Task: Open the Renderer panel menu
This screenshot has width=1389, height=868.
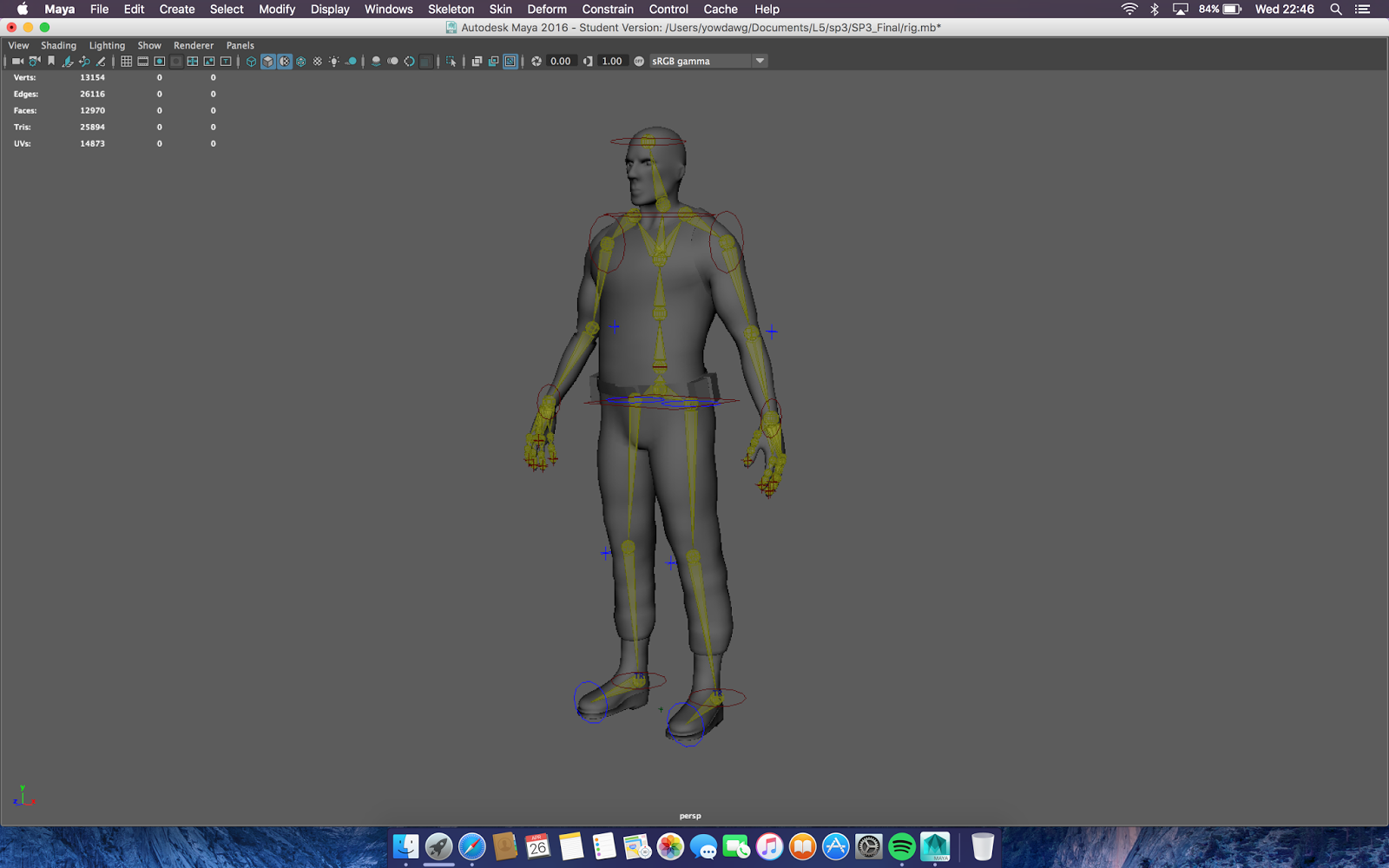Action: [193, 45]
